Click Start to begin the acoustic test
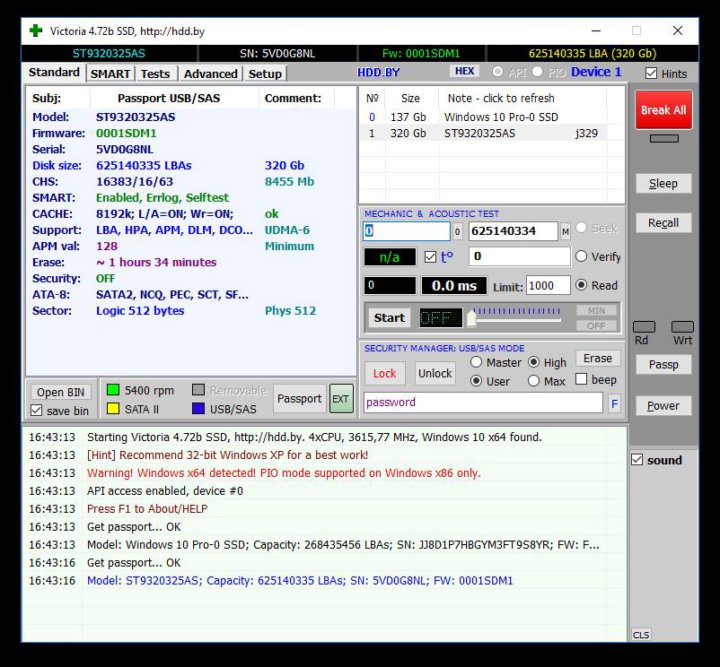Image resolution: width=720 pixels, height=667 pixels. pyautogui.click(x=389, y=318)
